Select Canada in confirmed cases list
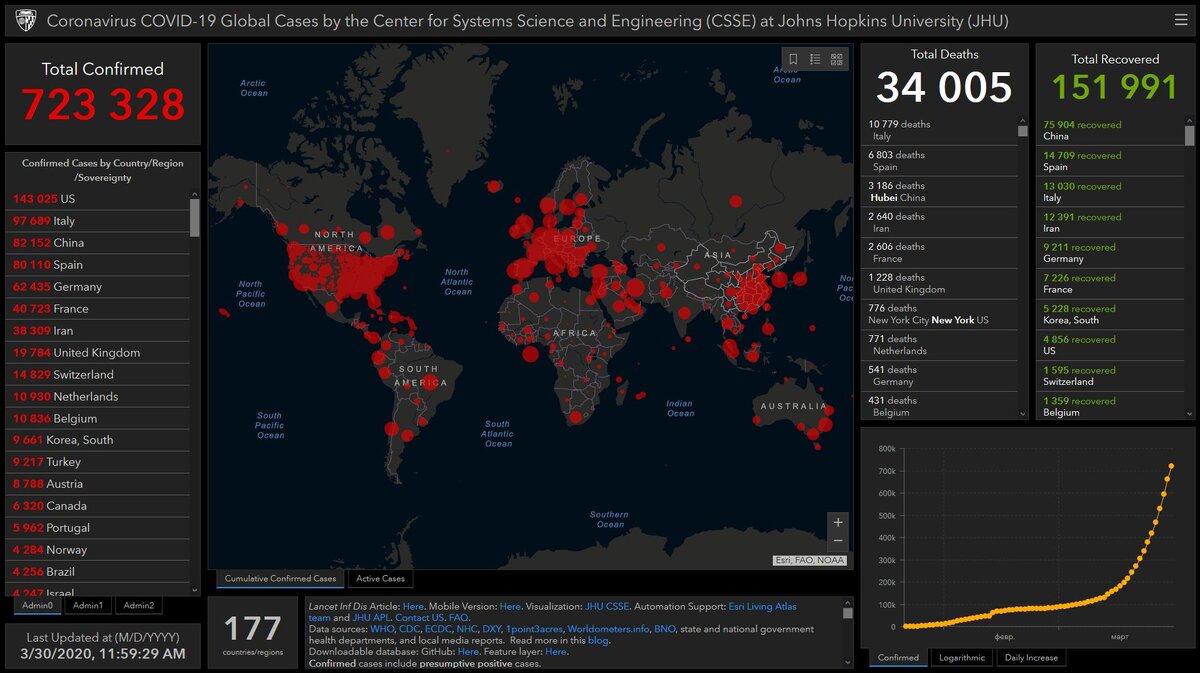Screen dimensions: 1200x673 click(97, 506)
